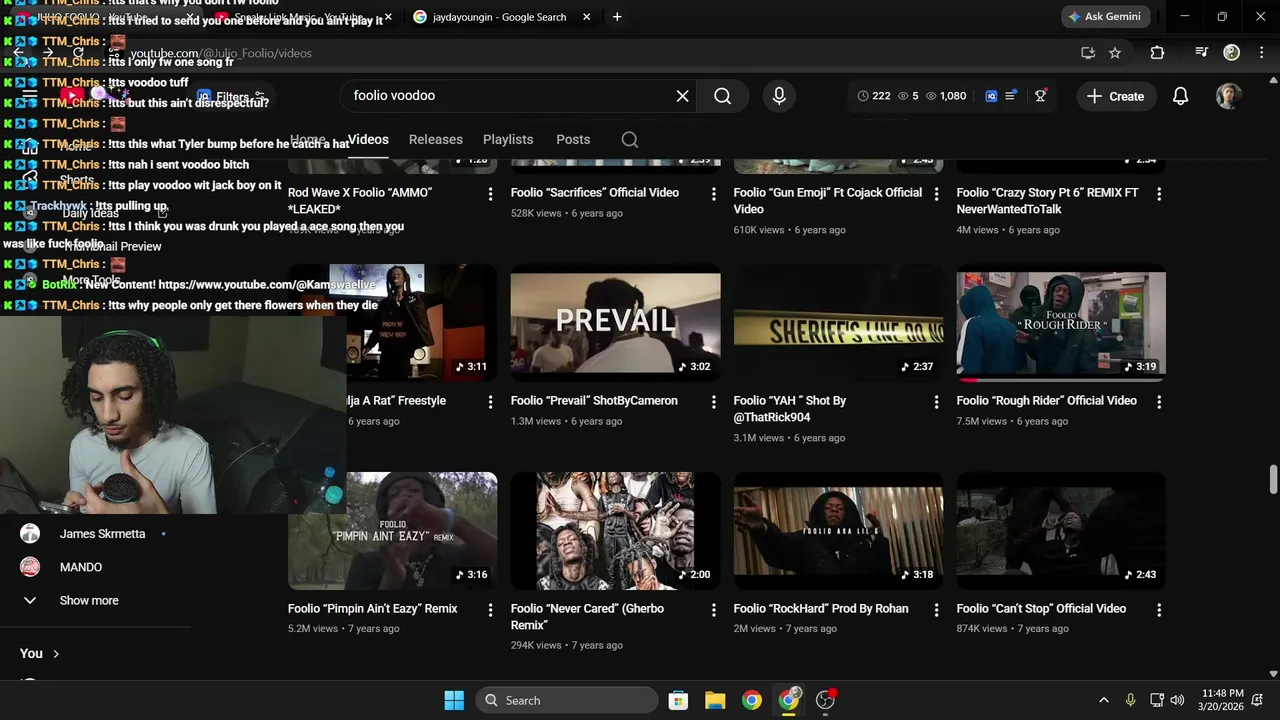Viewport: 1280px width, 720px height.
Task: Click the page vertical scrollbar thumb
Action: coord(1273,480)
